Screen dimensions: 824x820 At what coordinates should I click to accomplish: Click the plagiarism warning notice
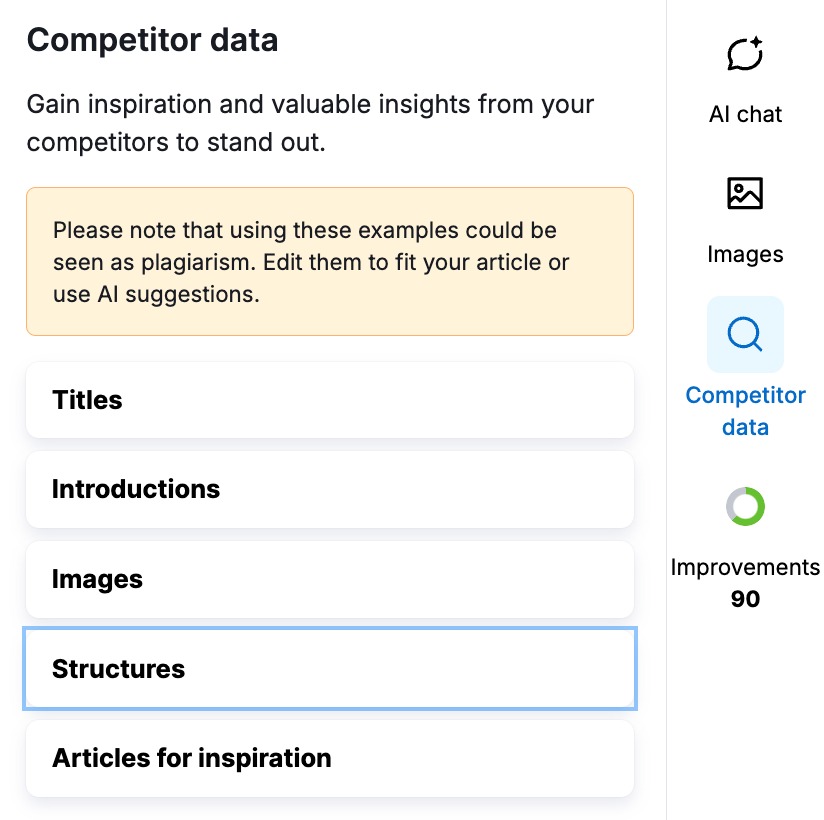tap(330, 261)
